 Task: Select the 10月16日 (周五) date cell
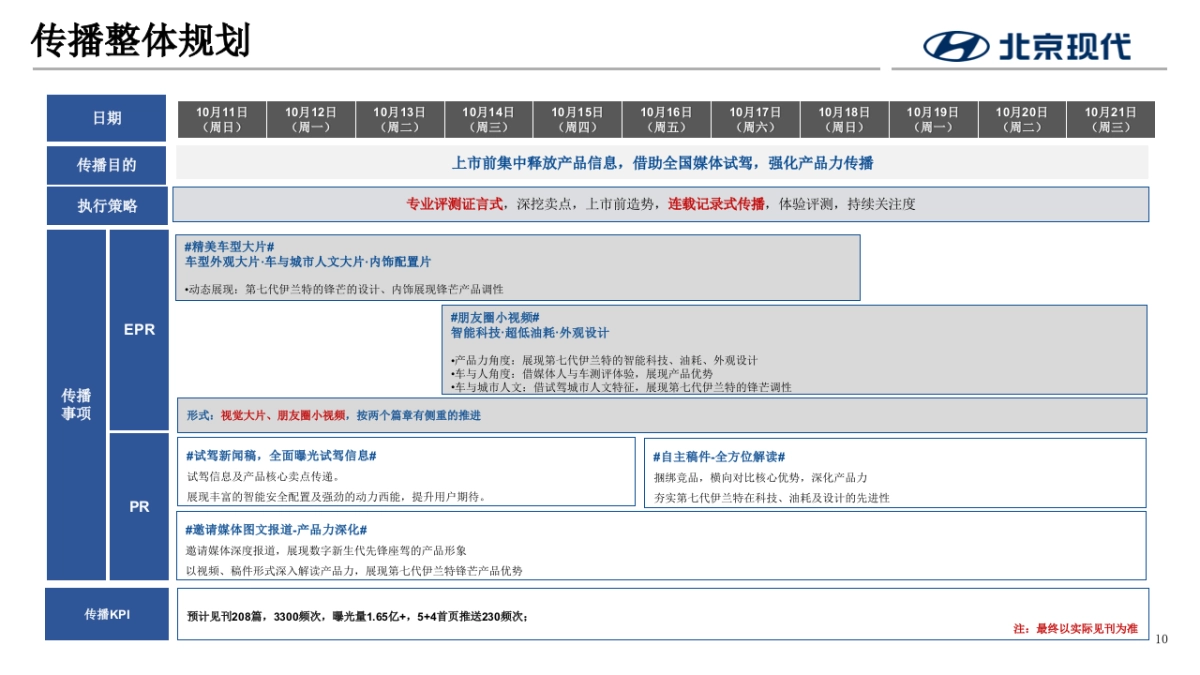pos(668,117)
